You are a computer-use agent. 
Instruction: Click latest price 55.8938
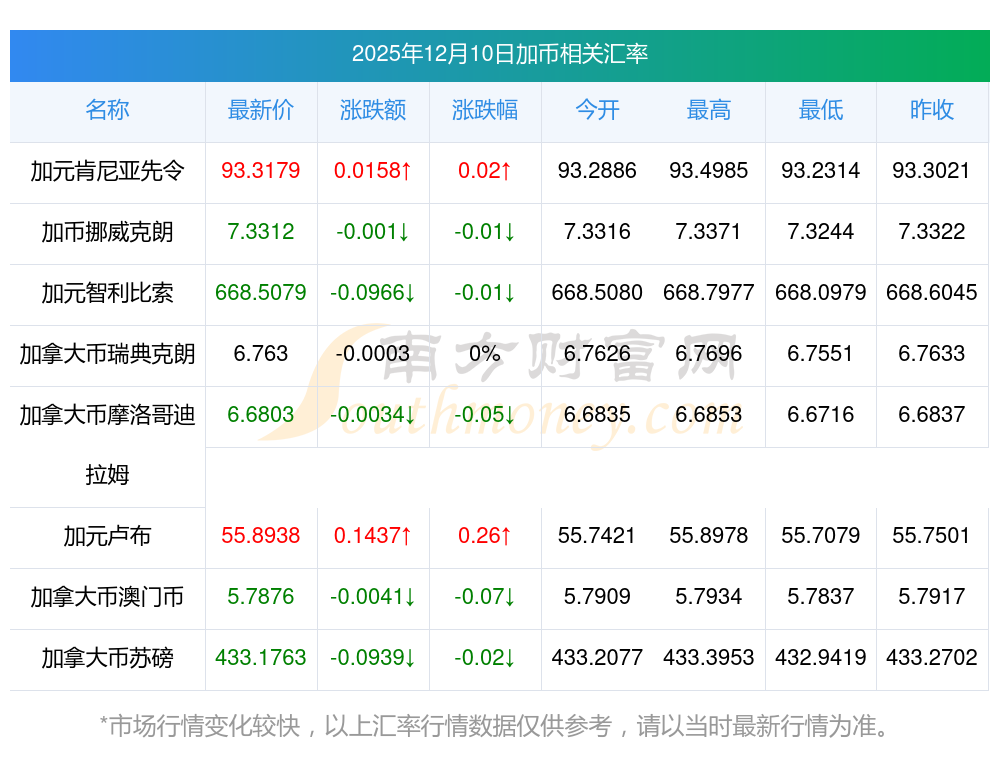(261, 536)
